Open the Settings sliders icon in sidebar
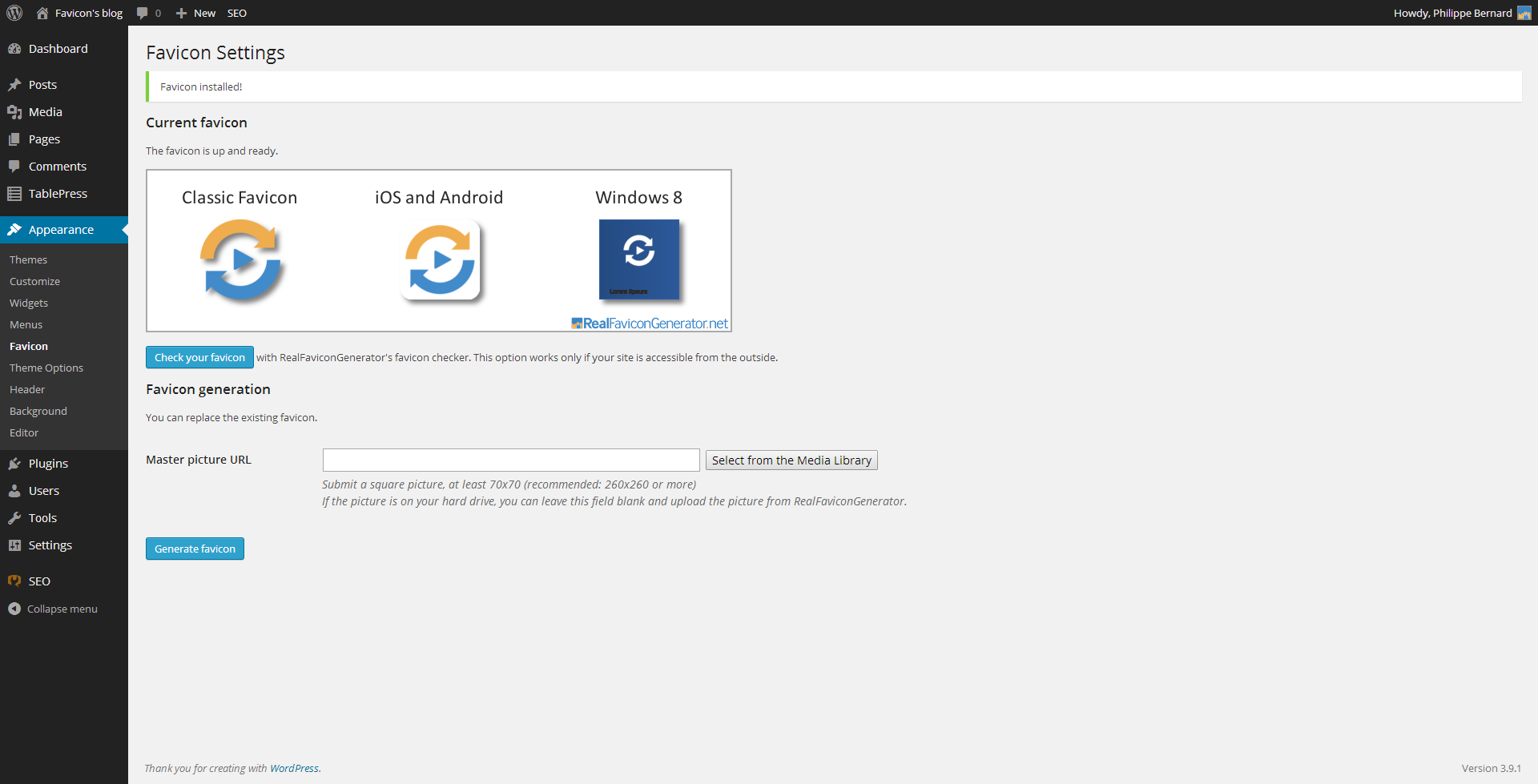The height and width of the screenshot is (784, 1538). [14, 545]
